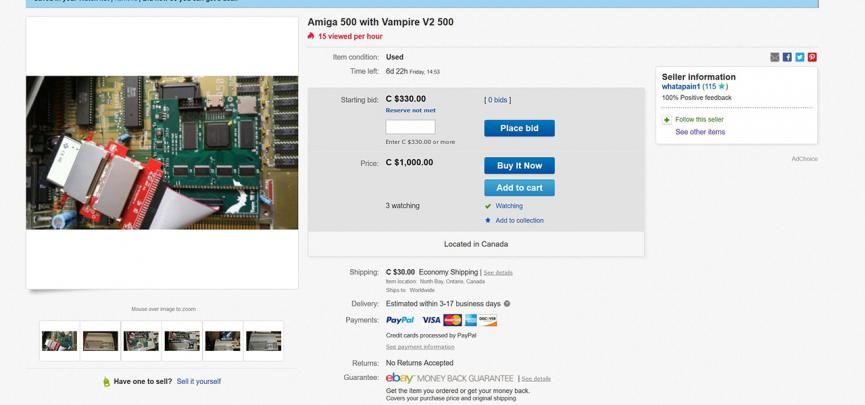Screen dimensions: 865x405
Task: Click the green plus Follow seller icon
Action: coord(667,120)
